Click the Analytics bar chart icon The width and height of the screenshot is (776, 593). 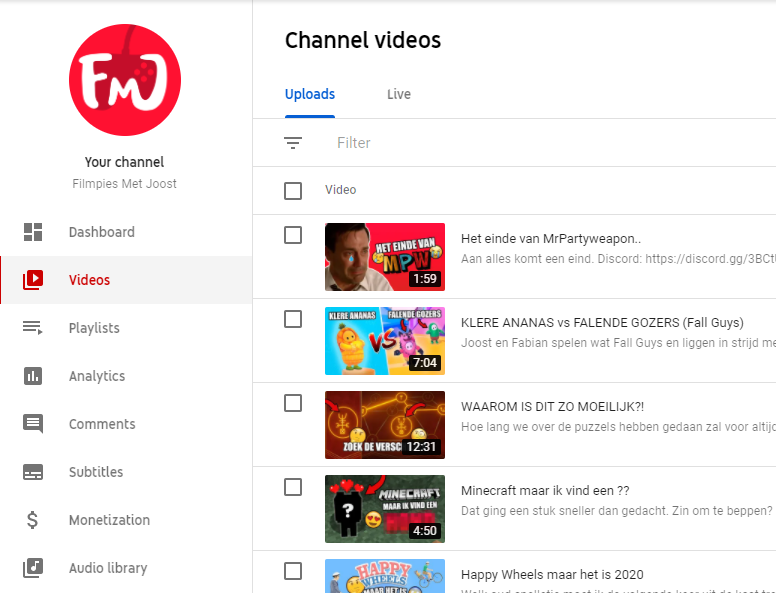[x=33, y=376]
